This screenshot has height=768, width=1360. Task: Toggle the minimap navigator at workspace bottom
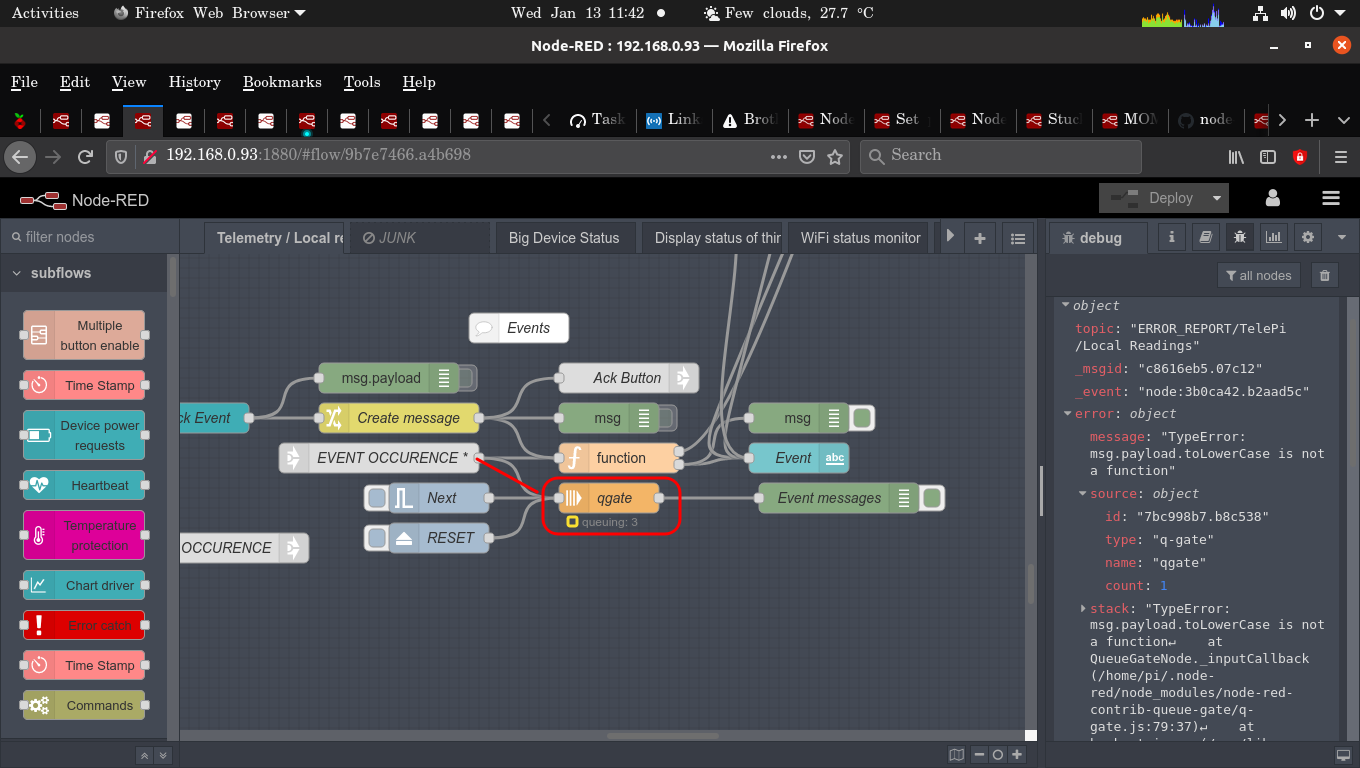955,754
